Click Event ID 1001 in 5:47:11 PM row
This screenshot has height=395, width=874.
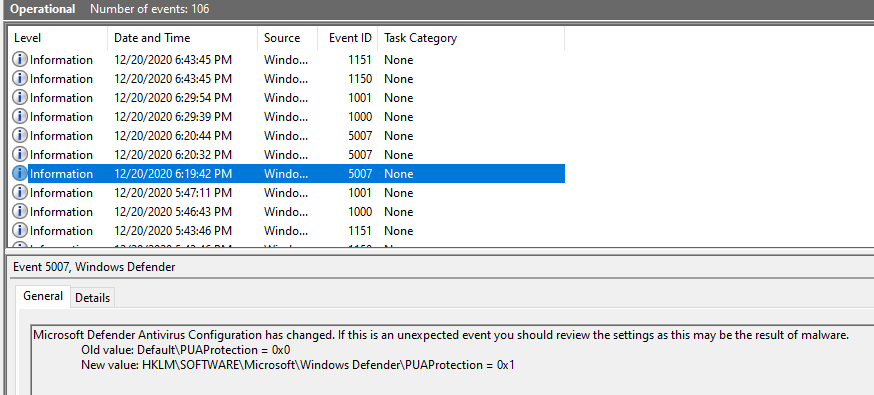pyautogui.click(x=360, y=193)
